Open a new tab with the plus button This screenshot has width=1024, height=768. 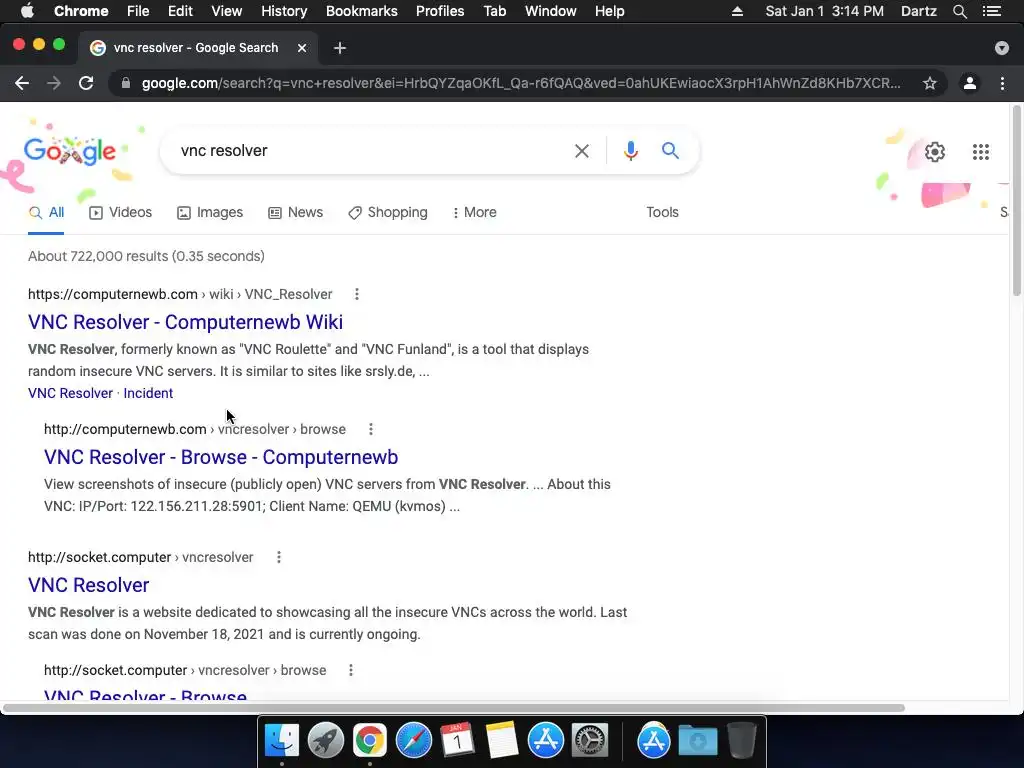[340, 48]
